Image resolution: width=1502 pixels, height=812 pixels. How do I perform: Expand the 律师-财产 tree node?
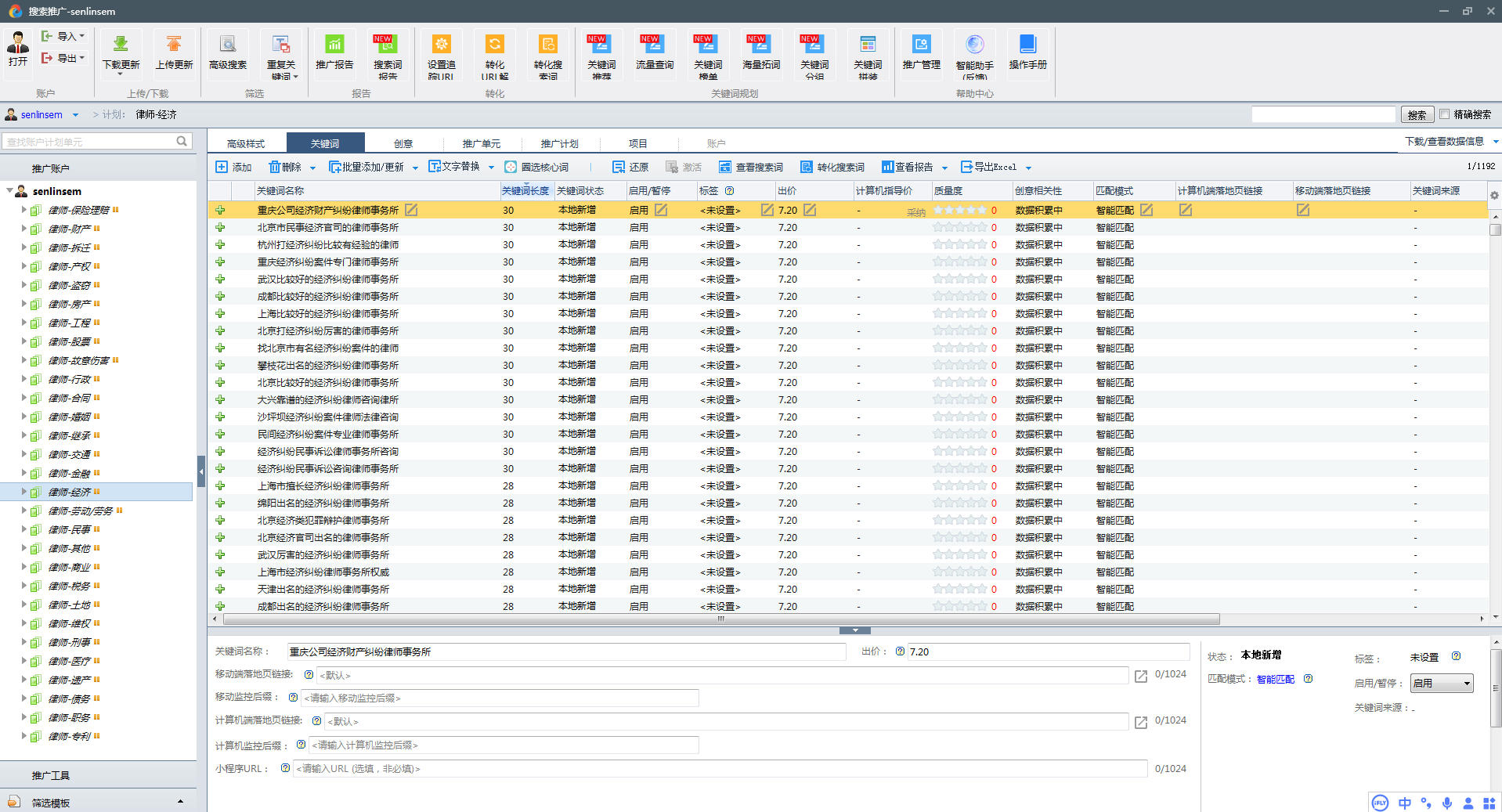point(23,229)
